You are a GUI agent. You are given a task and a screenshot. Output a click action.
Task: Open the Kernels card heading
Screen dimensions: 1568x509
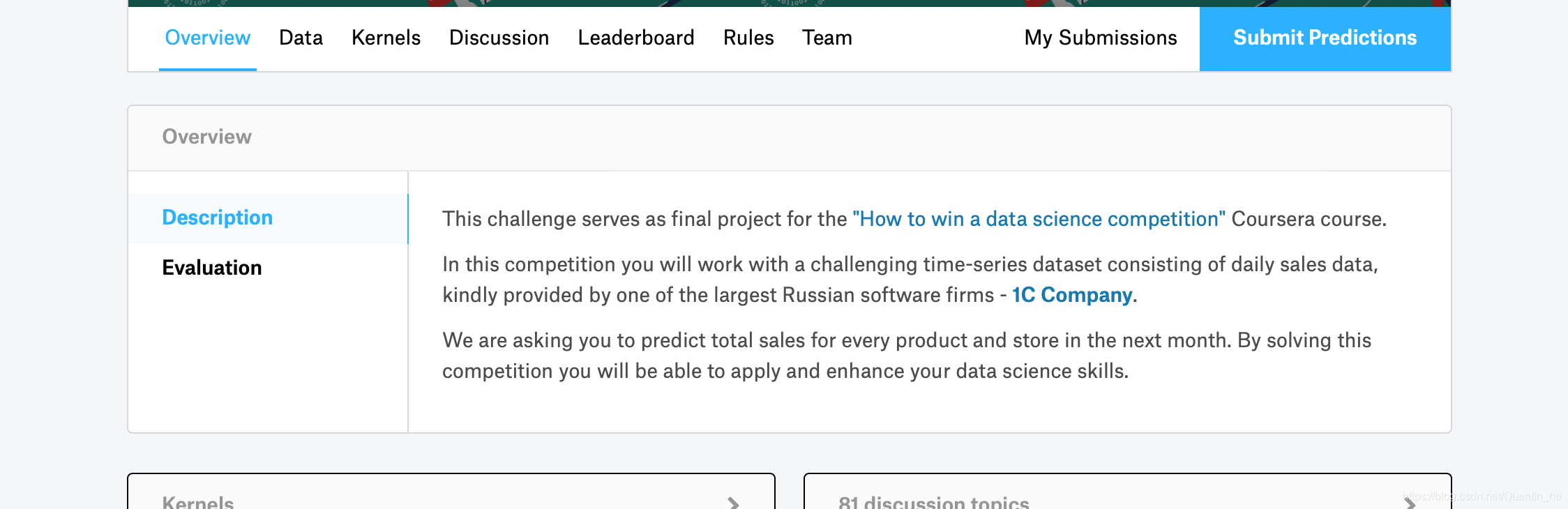pyautogui.click(x=198, y=502)
